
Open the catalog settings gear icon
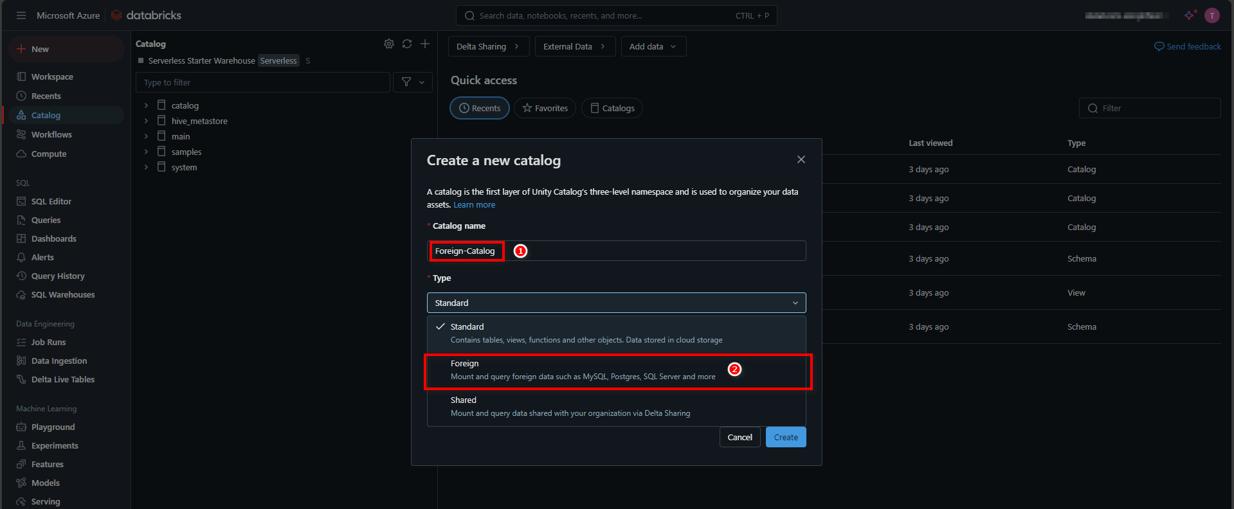click(389, 44)
